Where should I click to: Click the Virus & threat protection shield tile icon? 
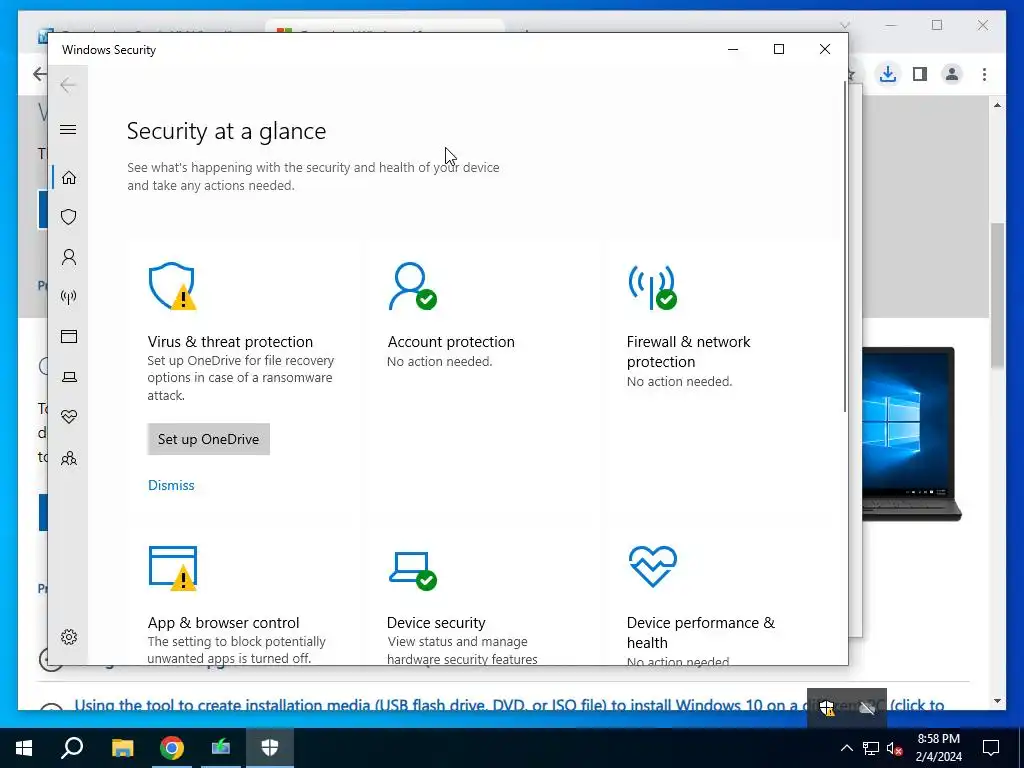pos(172,286)
